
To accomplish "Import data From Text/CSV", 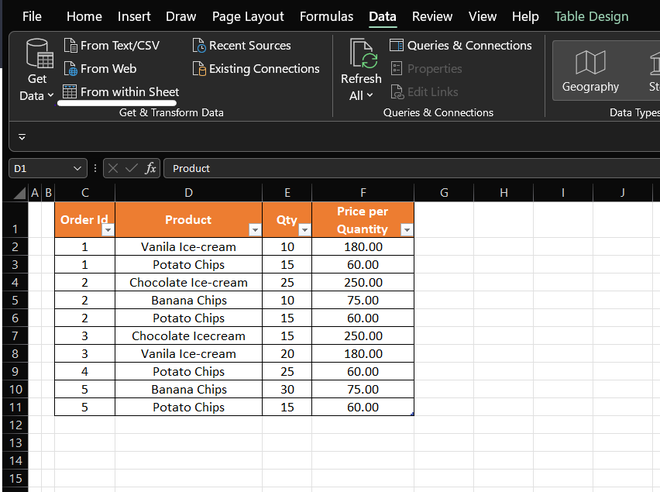I will 112,45.
